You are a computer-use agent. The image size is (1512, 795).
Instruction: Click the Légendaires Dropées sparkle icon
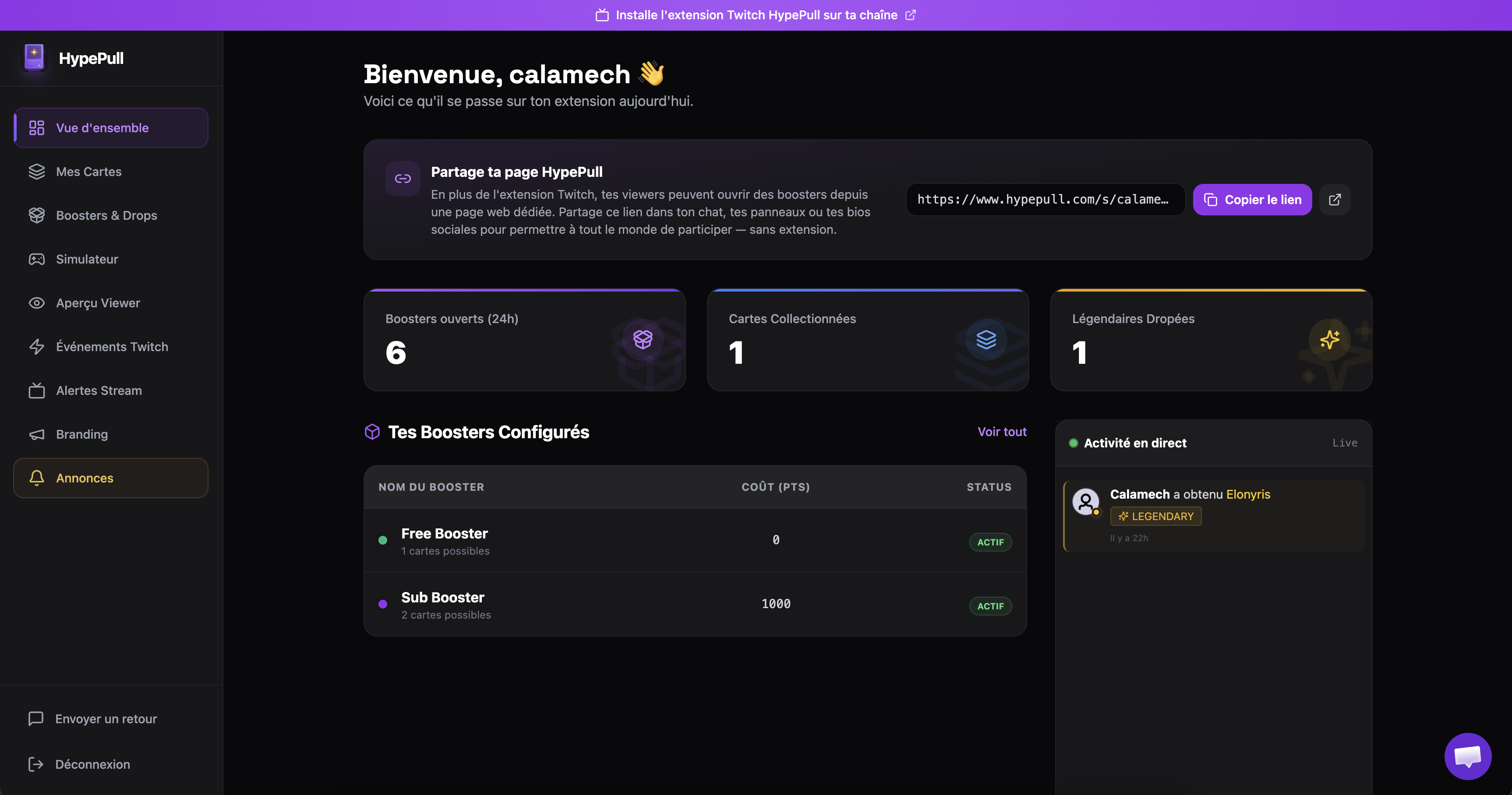[x=1329, y=339]
